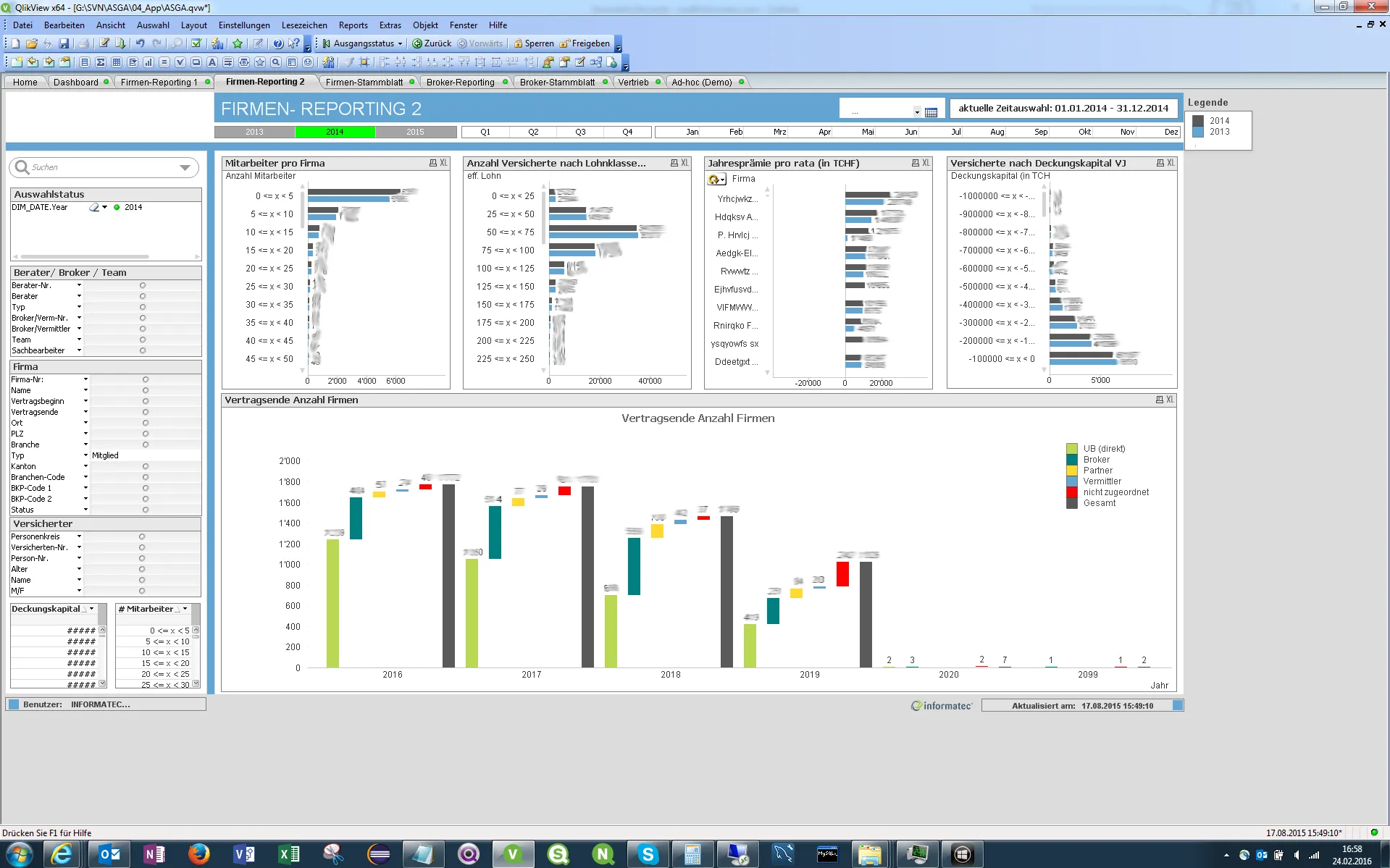This screenshot has height=868, width=1390.
Task: Create a list box object icon
Action: tap(85, 62)
